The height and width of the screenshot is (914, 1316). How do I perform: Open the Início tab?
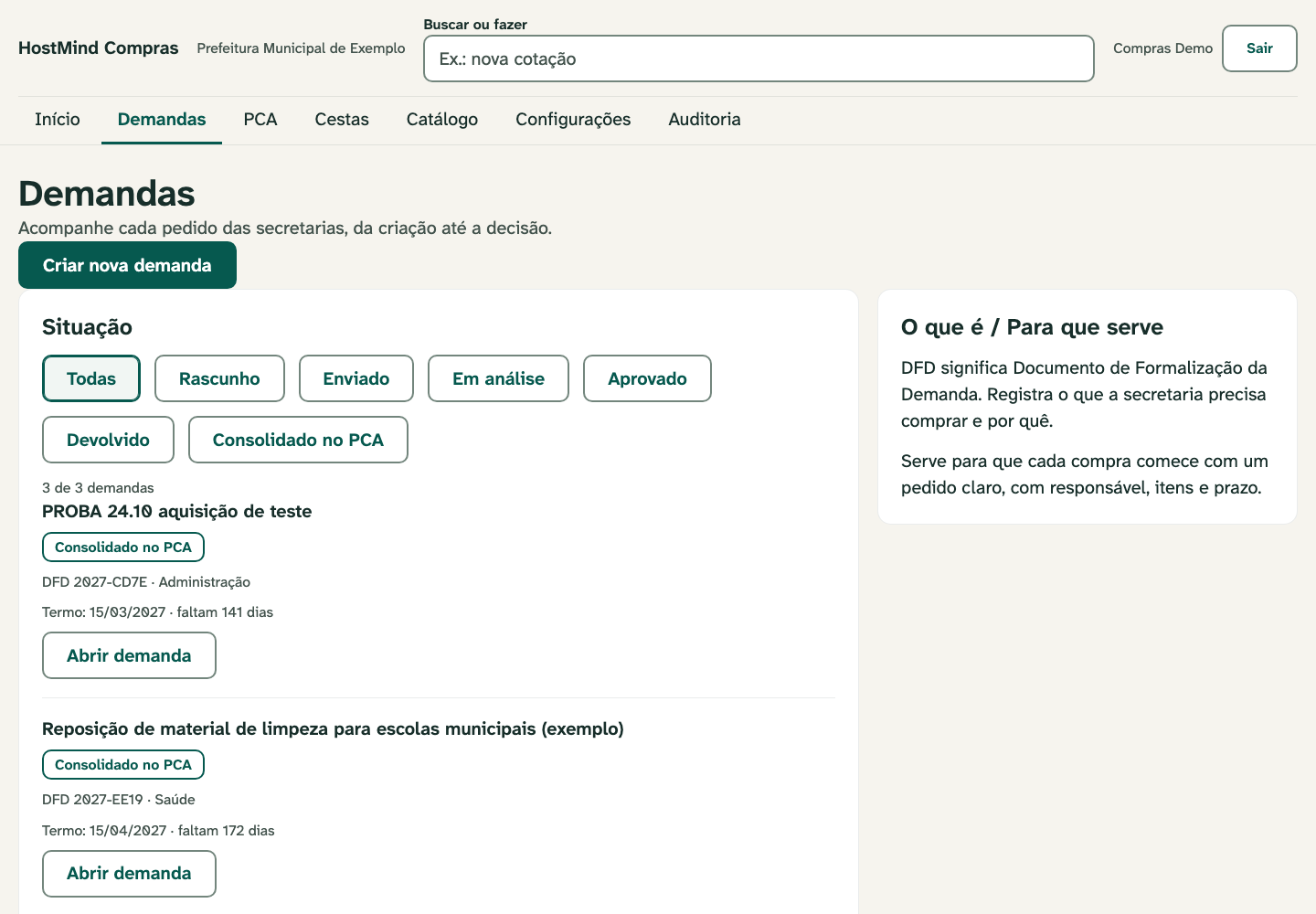click(x=58, y=120)
